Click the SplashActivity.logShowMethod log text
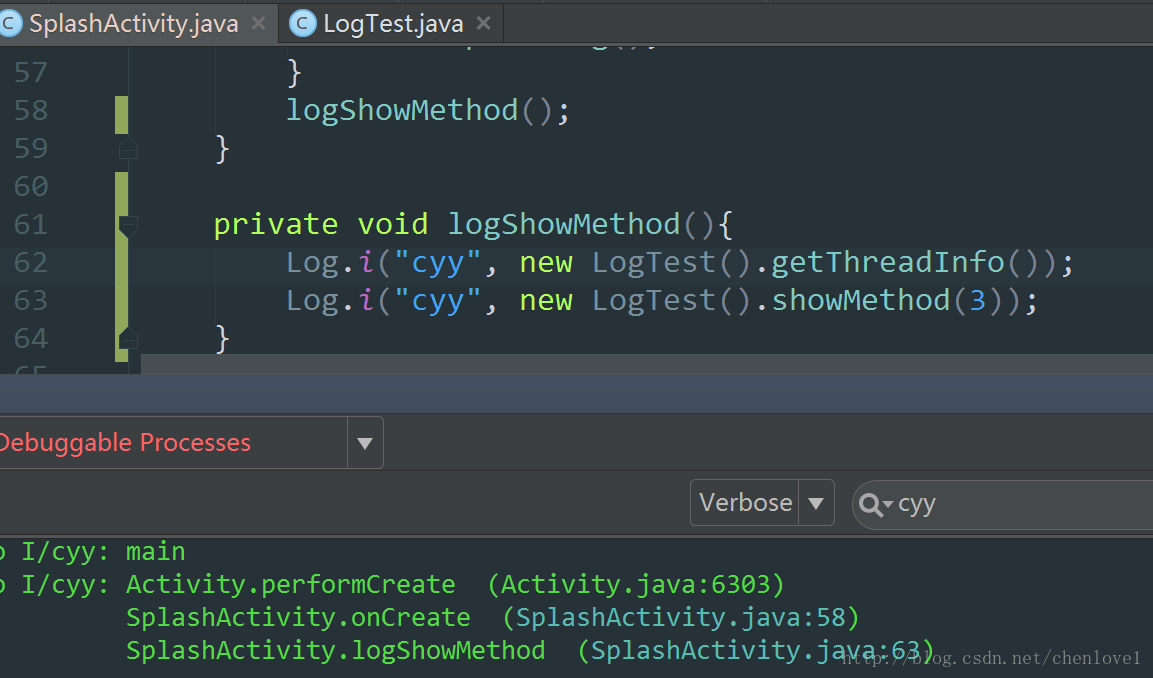 coord(335,651)
